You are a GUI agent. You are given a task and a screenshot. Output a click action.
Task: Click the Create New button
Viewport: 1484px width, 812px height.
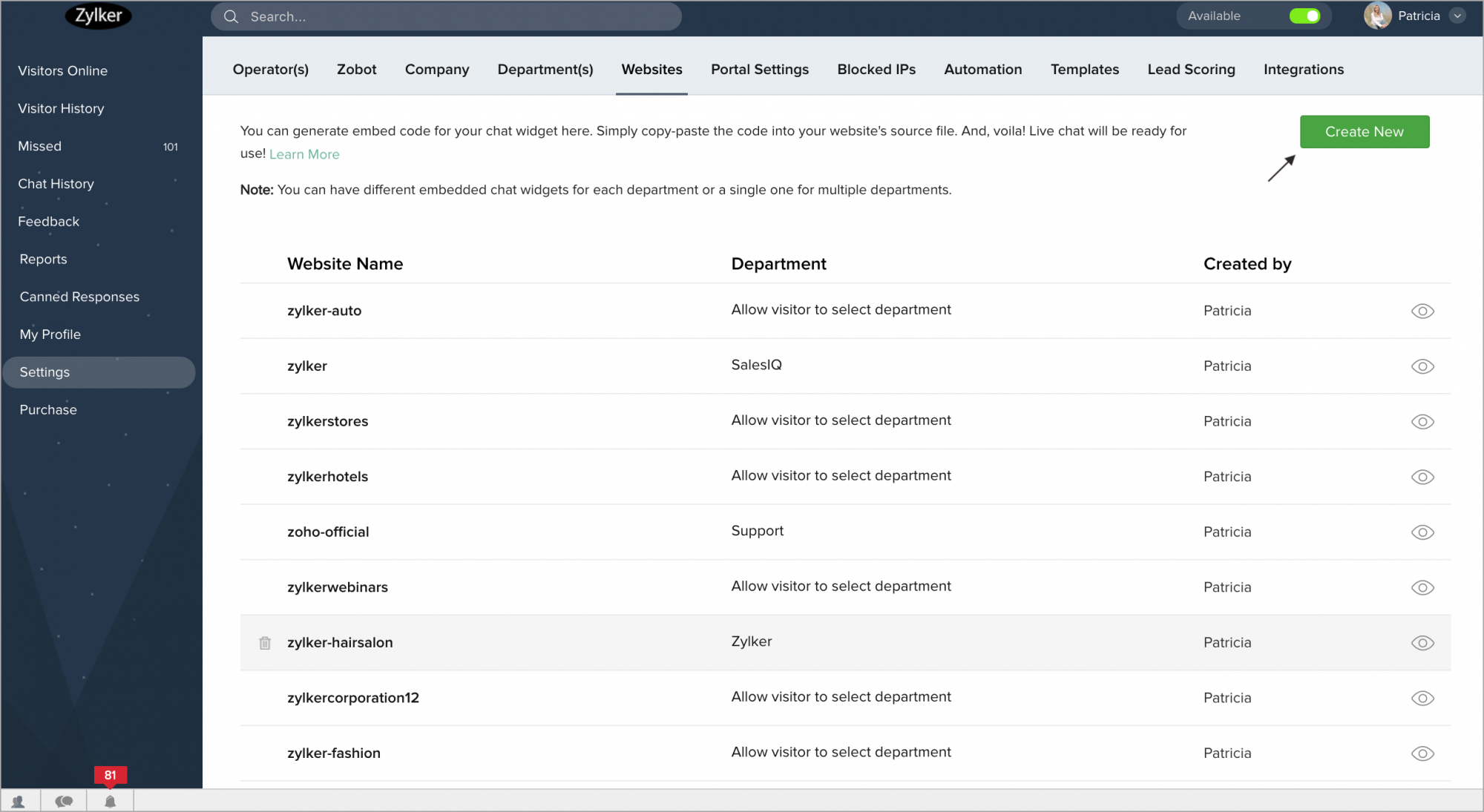[x=1365, y=131]
